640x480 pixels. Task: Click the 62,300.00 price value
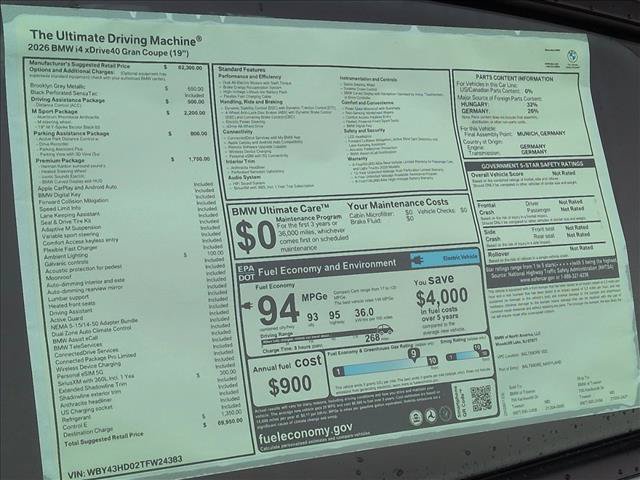(x=190, y=68)
